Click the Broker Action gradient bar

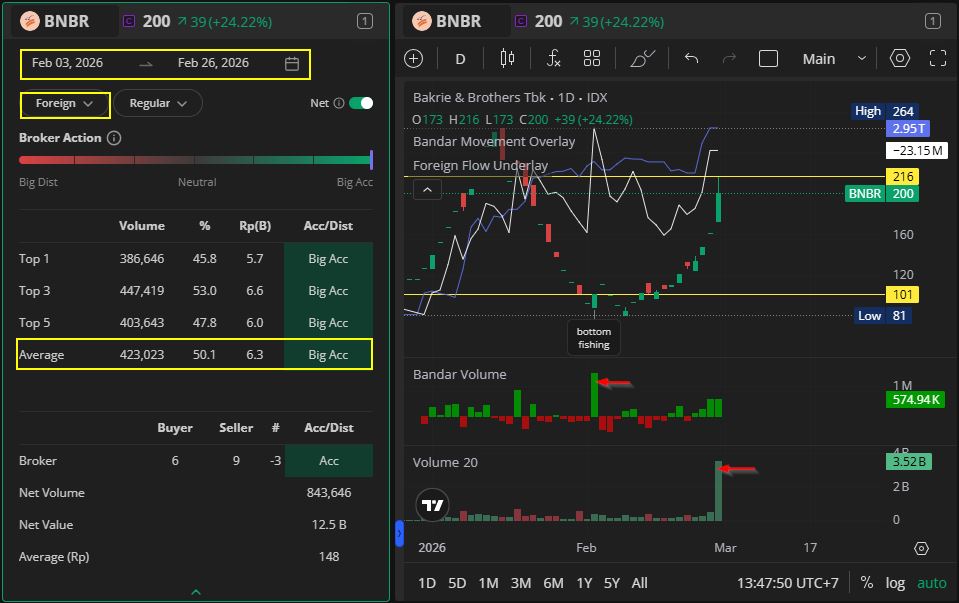tap(195, 160)
